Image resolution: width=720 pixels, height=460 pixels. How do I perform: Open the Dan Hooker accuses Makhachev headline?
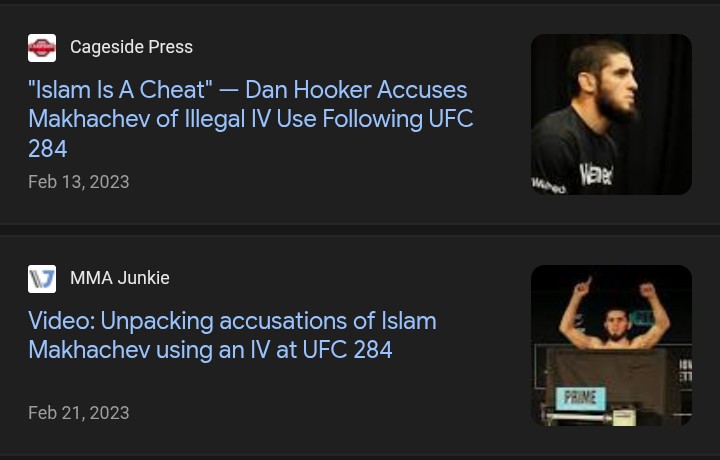point(251,118)
